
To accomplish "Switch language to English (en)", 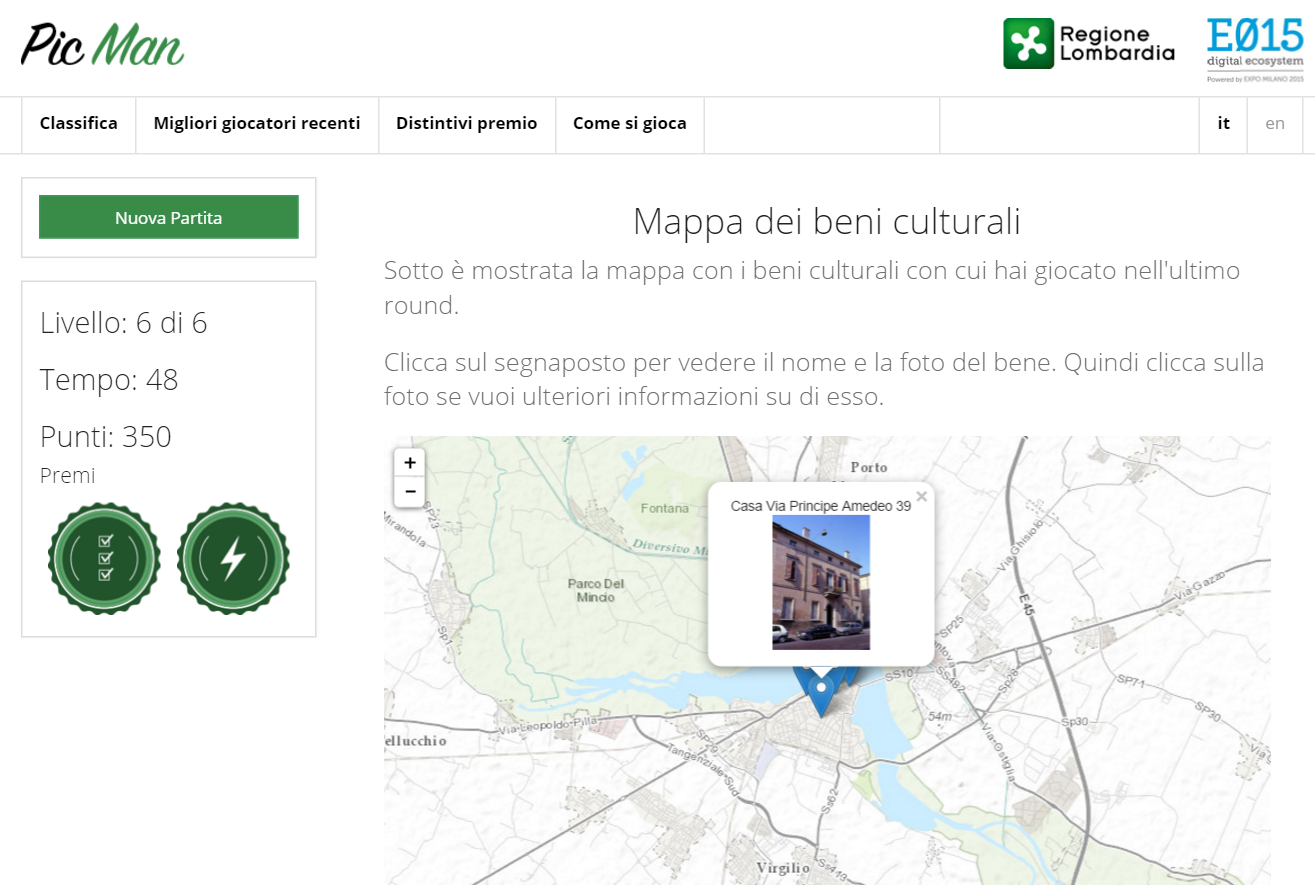I will 1274,124.
